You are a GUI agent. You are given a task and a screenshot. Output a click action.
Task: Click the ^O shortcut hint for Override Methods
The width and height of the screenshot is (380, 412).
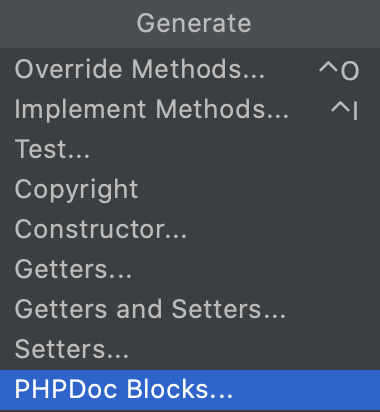[339, 70]
